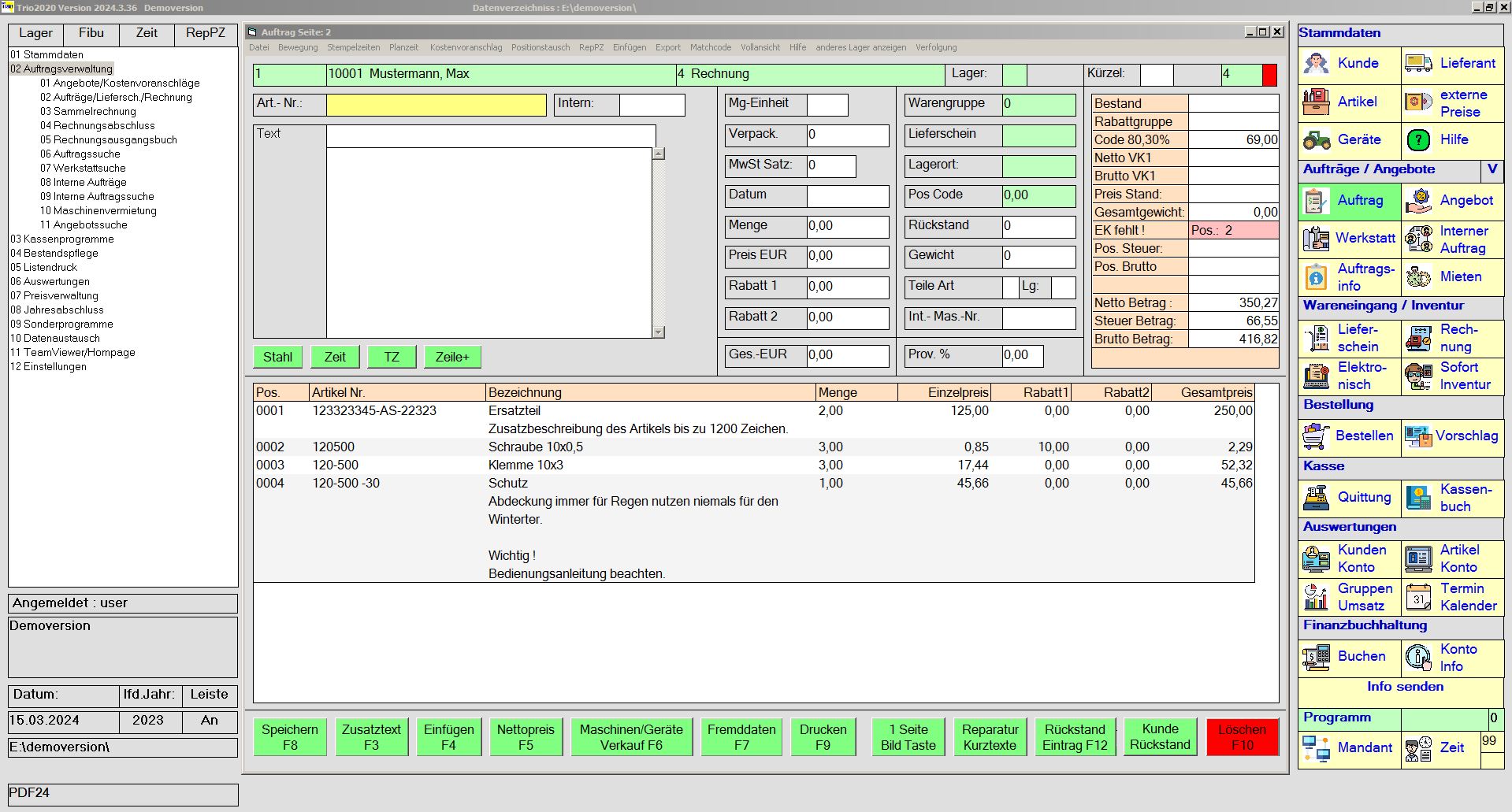
Task: Click the Text box scroll down arrow
Action: pos(659,332)
